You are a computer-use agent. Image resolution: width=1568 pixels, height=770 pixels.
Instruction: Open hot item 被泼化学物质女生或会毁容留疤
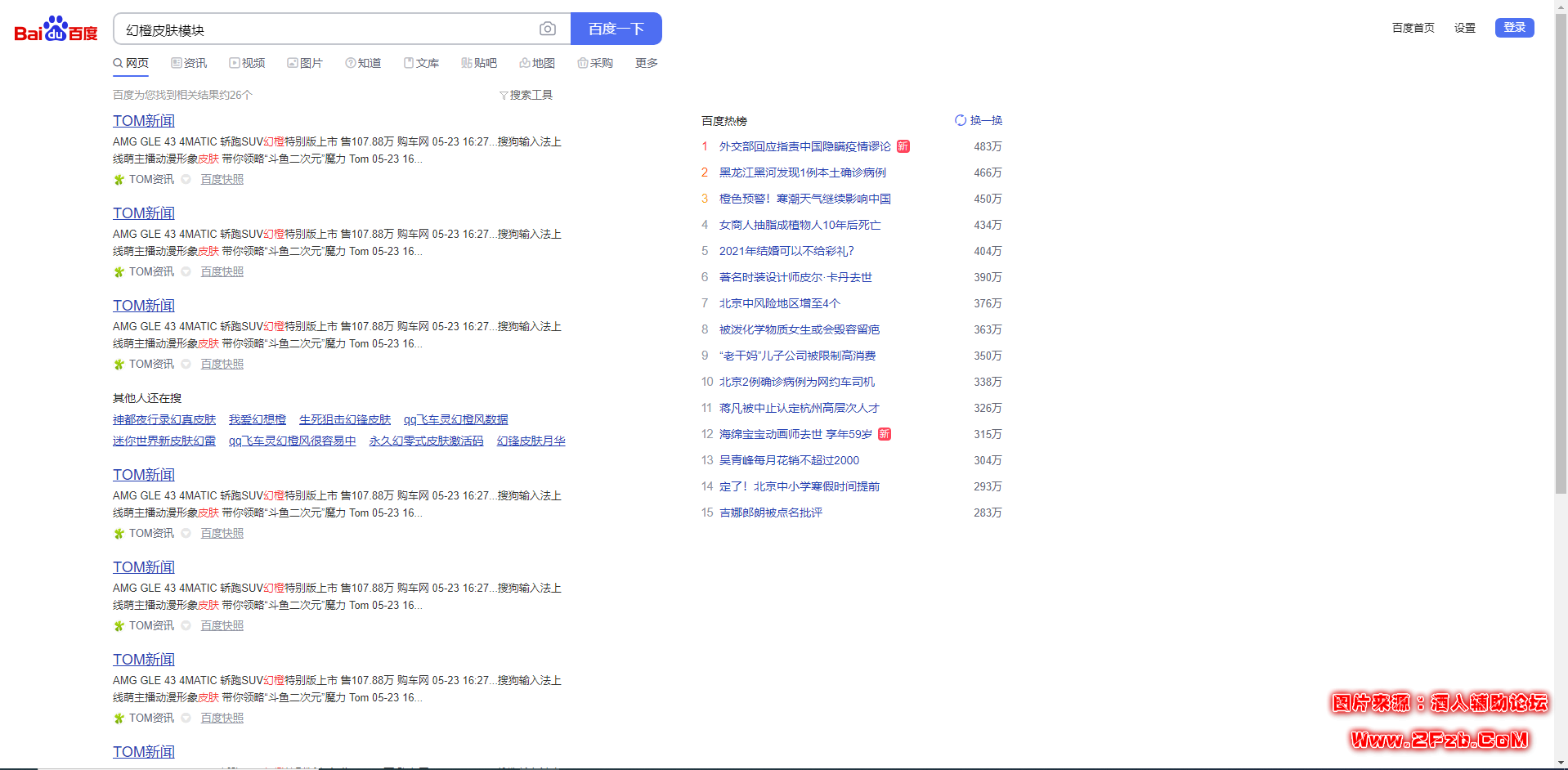point(800,329)
